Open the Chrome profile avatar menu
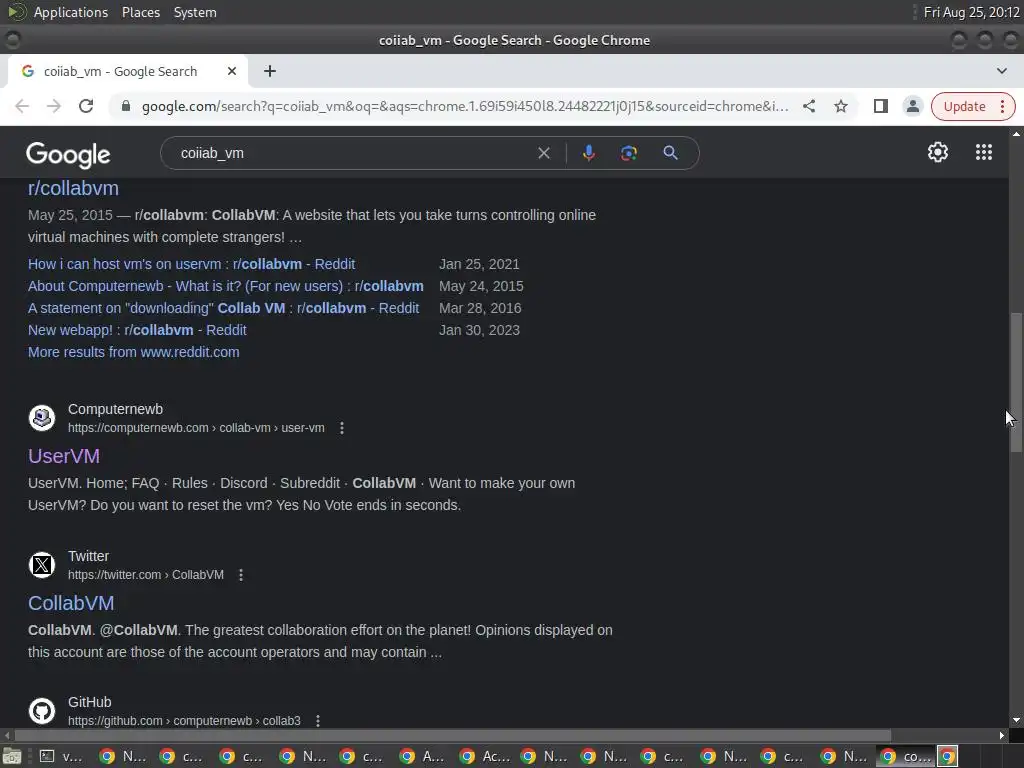The image size is (1024, 768). coord(912,106)
